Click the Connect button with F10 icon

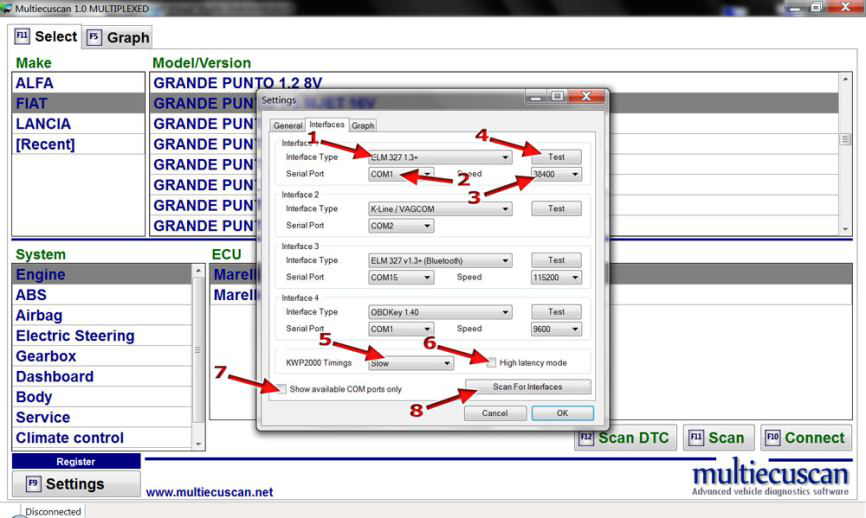804,437
